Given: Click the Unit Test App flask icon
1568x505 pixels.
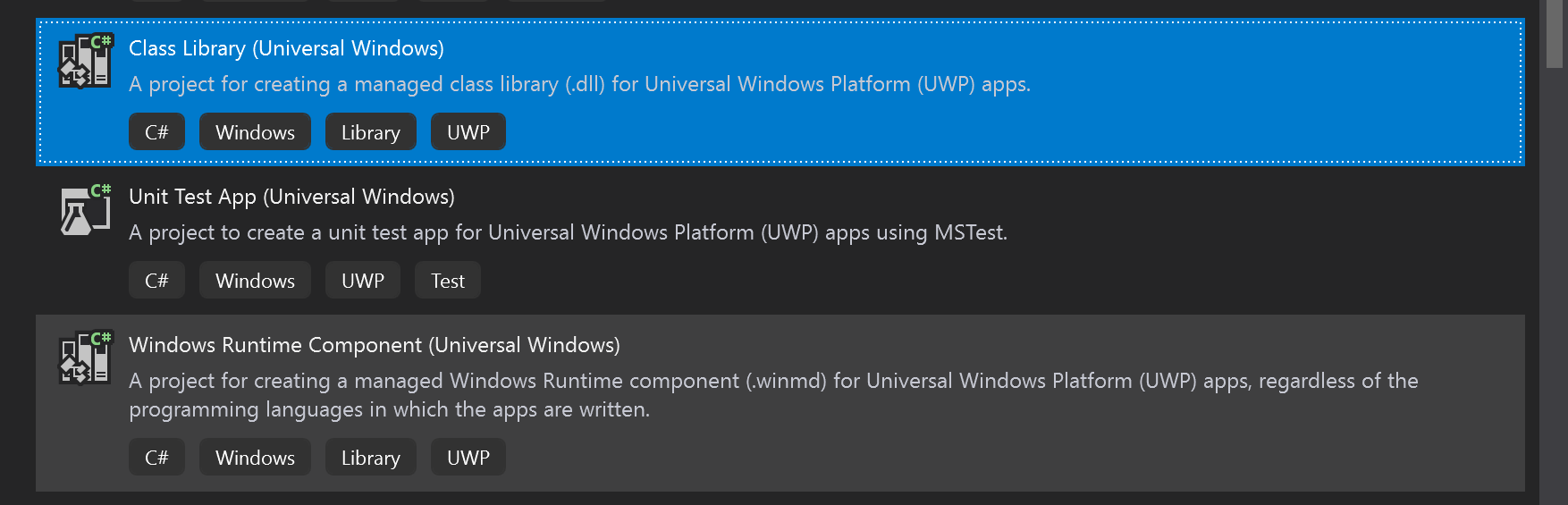Looking at the screenshot, I should (x=85, y=209).
